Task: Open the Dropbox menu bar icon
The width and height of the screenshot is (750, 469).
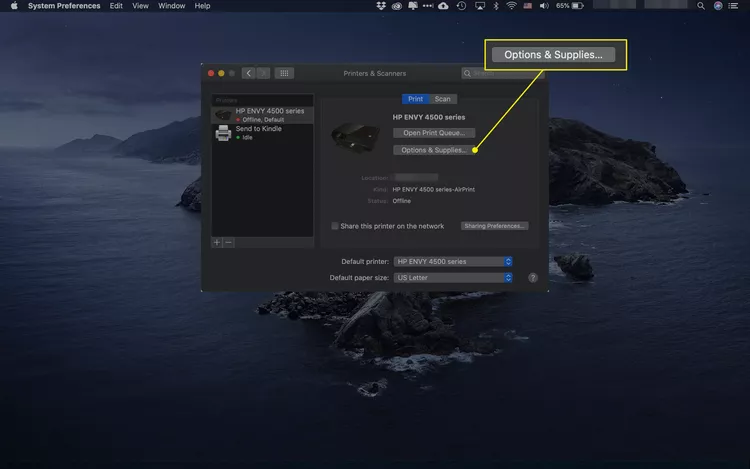Action: 382,6
